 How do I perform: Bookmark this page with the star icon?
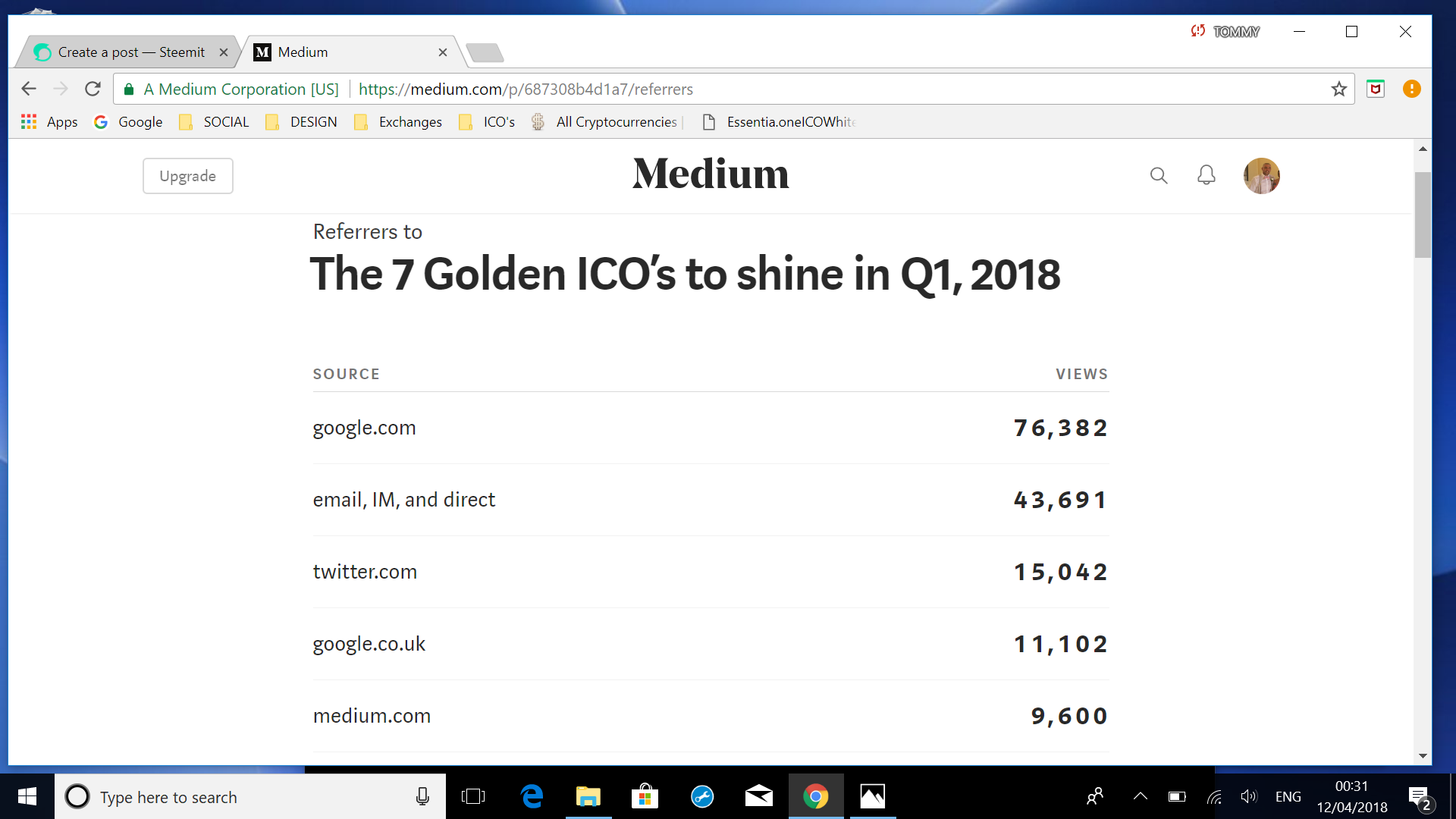pyautogui.click(x=1338, y=89)
